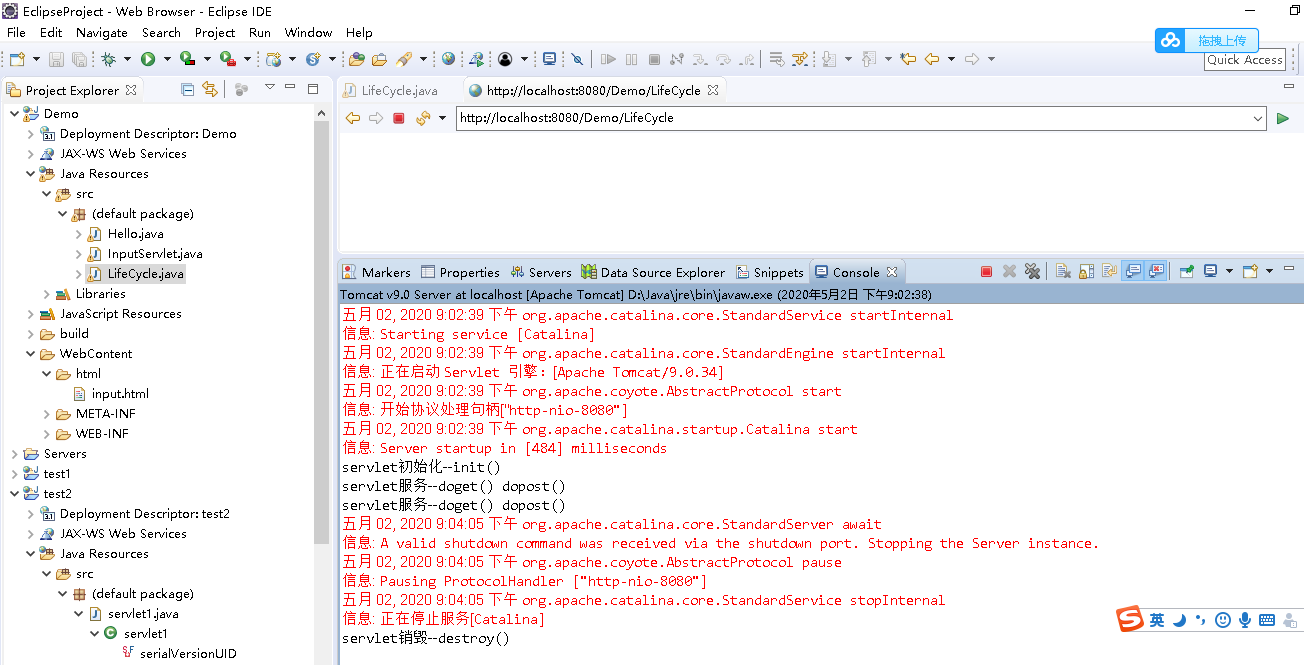Click Open Console icon

click(x=1250, y=271)
